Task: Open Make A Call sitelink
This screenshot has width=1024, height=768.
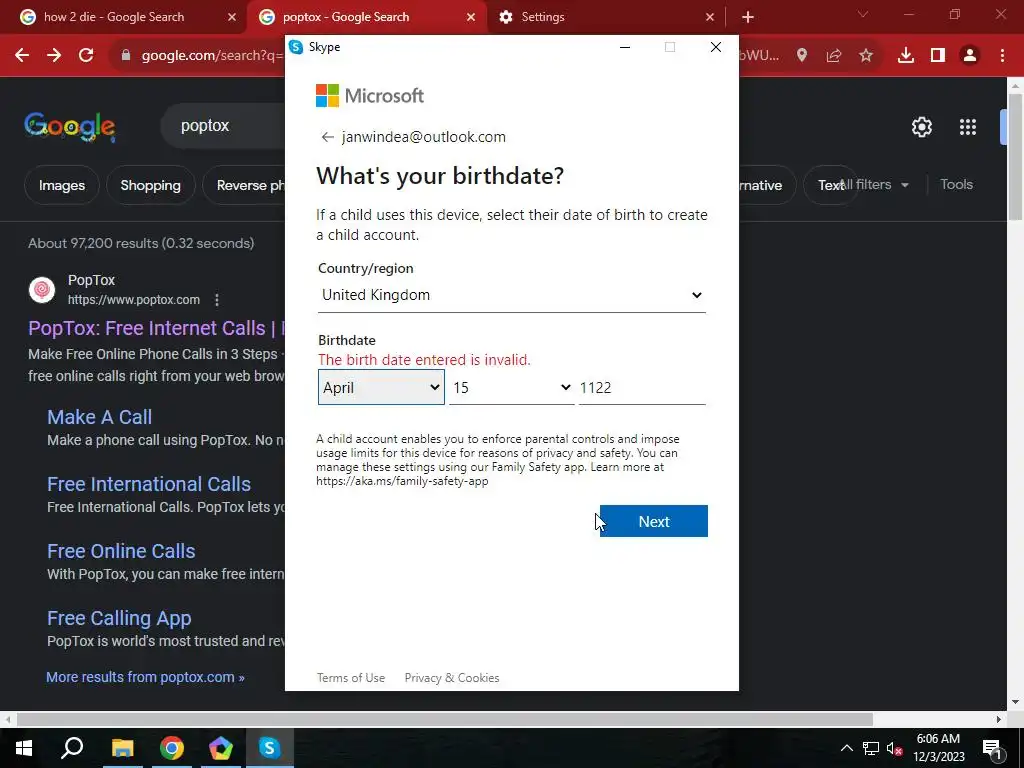Action: tap(99, 417)
